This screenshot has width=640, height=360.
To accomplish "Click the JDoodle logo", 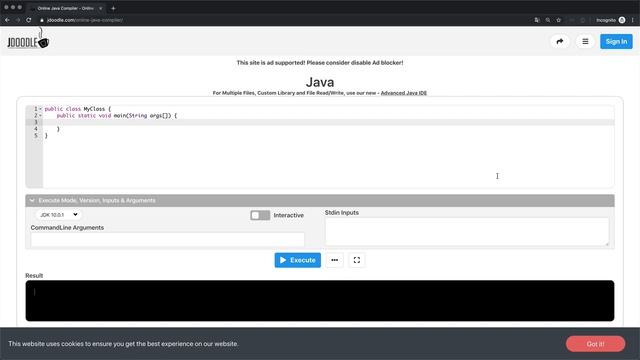I will pos(28,39).
